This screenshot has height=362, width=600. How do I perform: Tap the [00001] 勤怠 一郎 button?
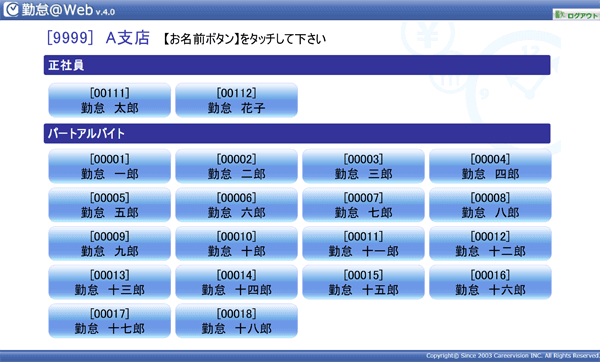pyautogui.click(x=109, y=166)
